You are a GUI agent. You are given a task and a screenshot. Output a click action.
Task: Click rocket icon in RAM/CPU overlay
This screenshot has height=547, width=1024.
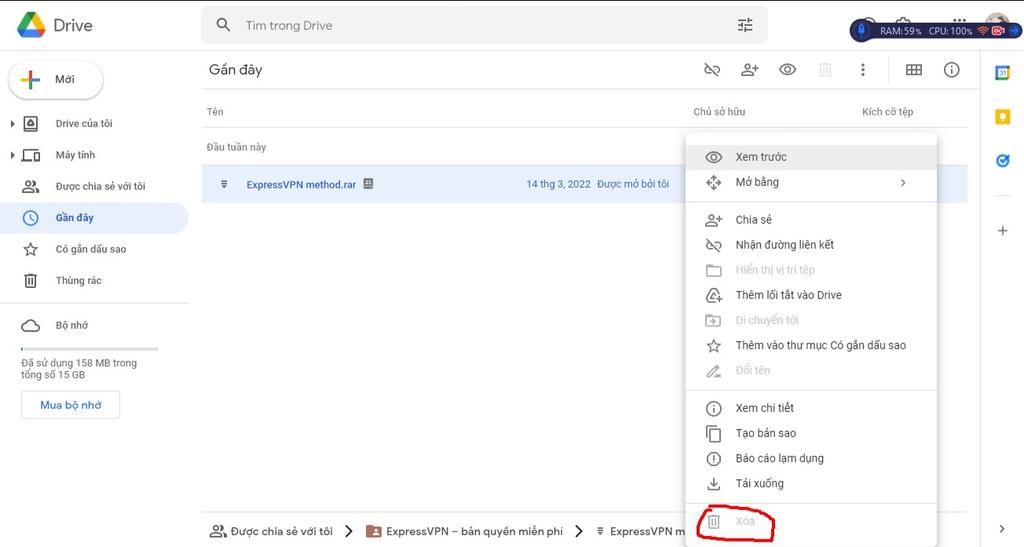[x=861, y=30]
